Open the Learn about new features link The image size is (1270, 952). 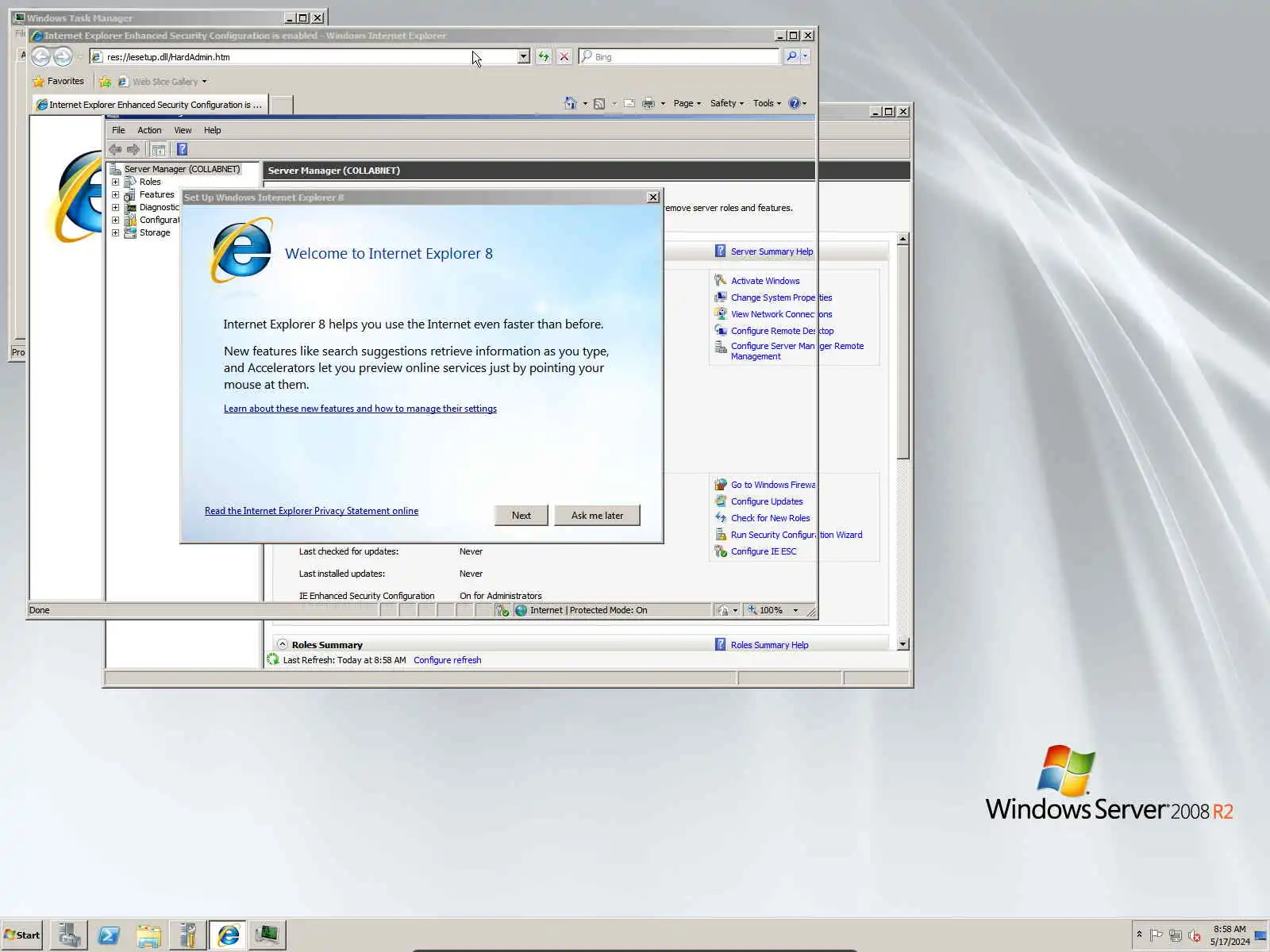tap(360, 409)
